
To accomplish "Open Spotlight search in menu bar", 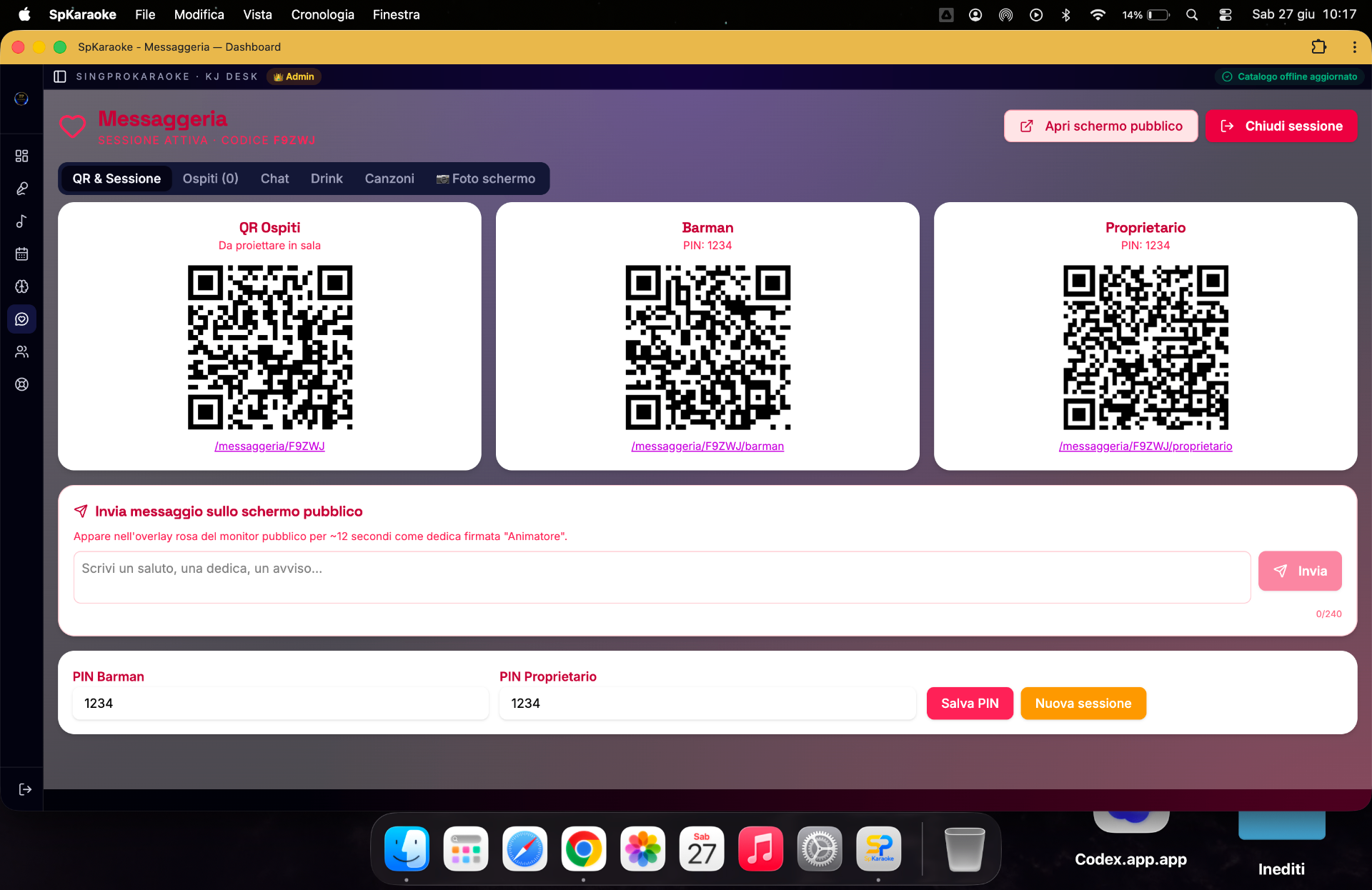I will pos(1191,14).
